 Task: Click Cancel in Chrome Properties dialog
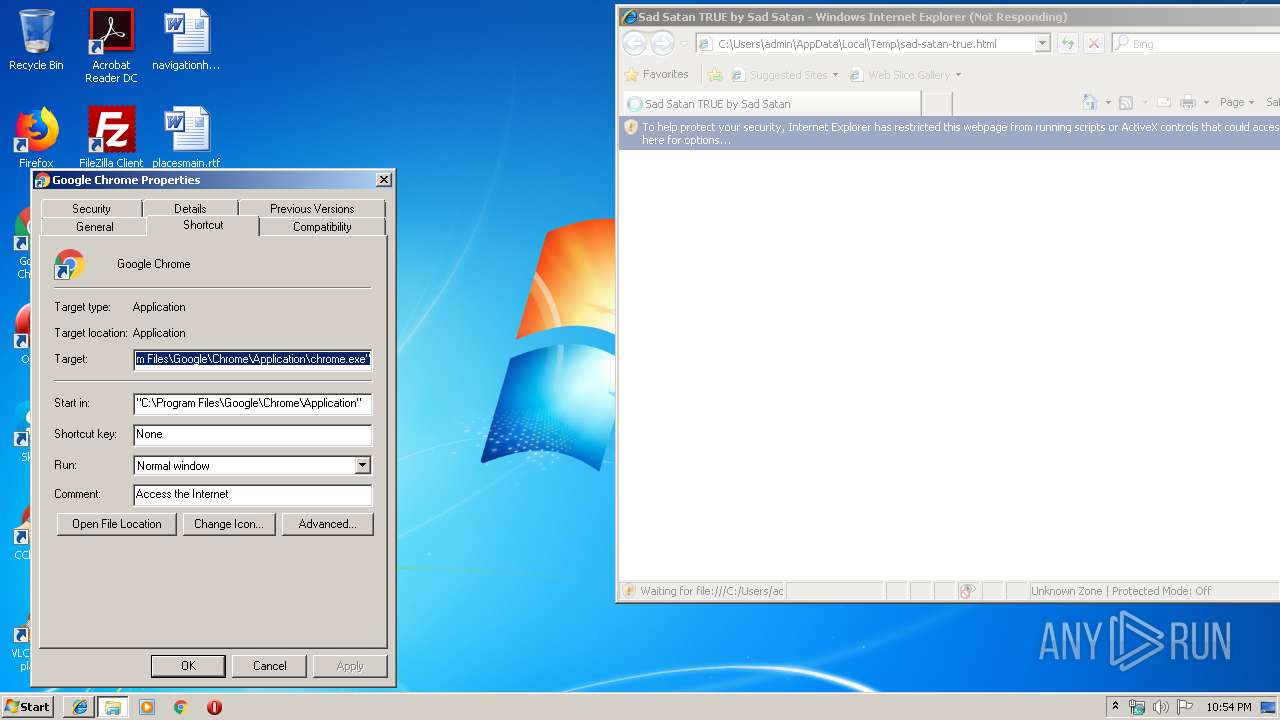coord(270,666)
